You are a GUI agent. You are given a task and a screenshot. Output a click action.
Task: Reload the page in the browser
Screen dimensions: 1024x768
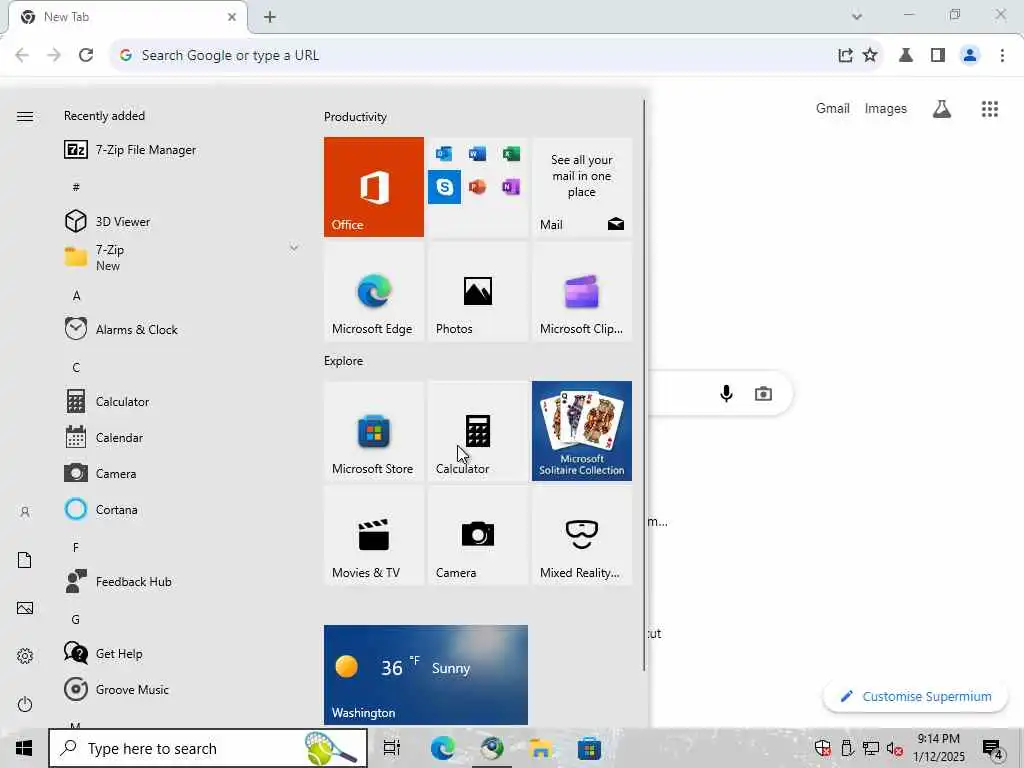pyautogui.click(x=86, y=55)
